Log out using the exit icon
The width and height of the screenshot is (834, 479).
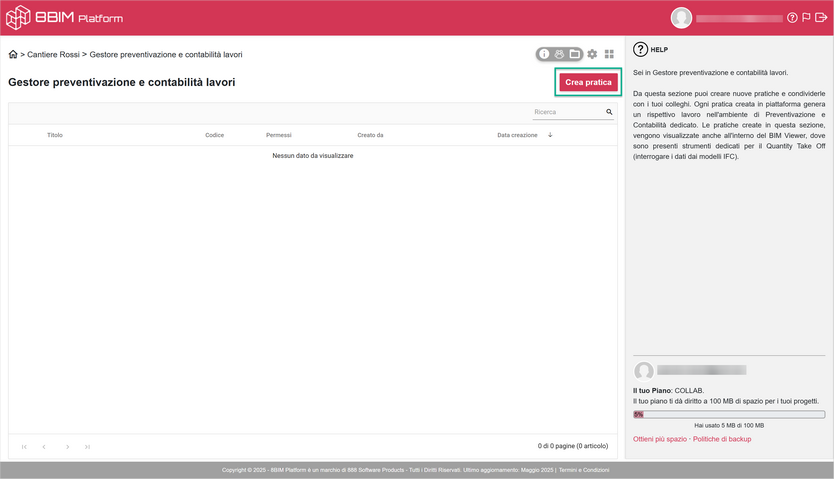coord(820,18)
